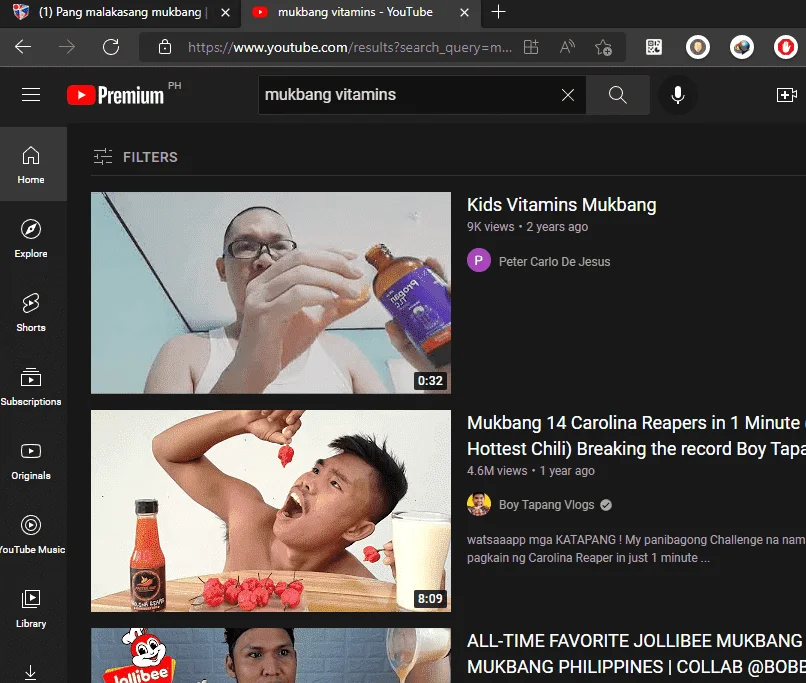The height and width of the screenshot is (683, 806).
Task: Open Home in the sidebar
Action: click(31, 164)
